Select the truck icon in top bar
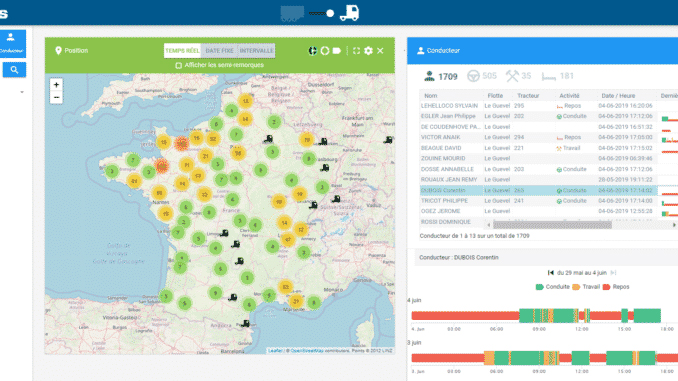 pos(349,13)
